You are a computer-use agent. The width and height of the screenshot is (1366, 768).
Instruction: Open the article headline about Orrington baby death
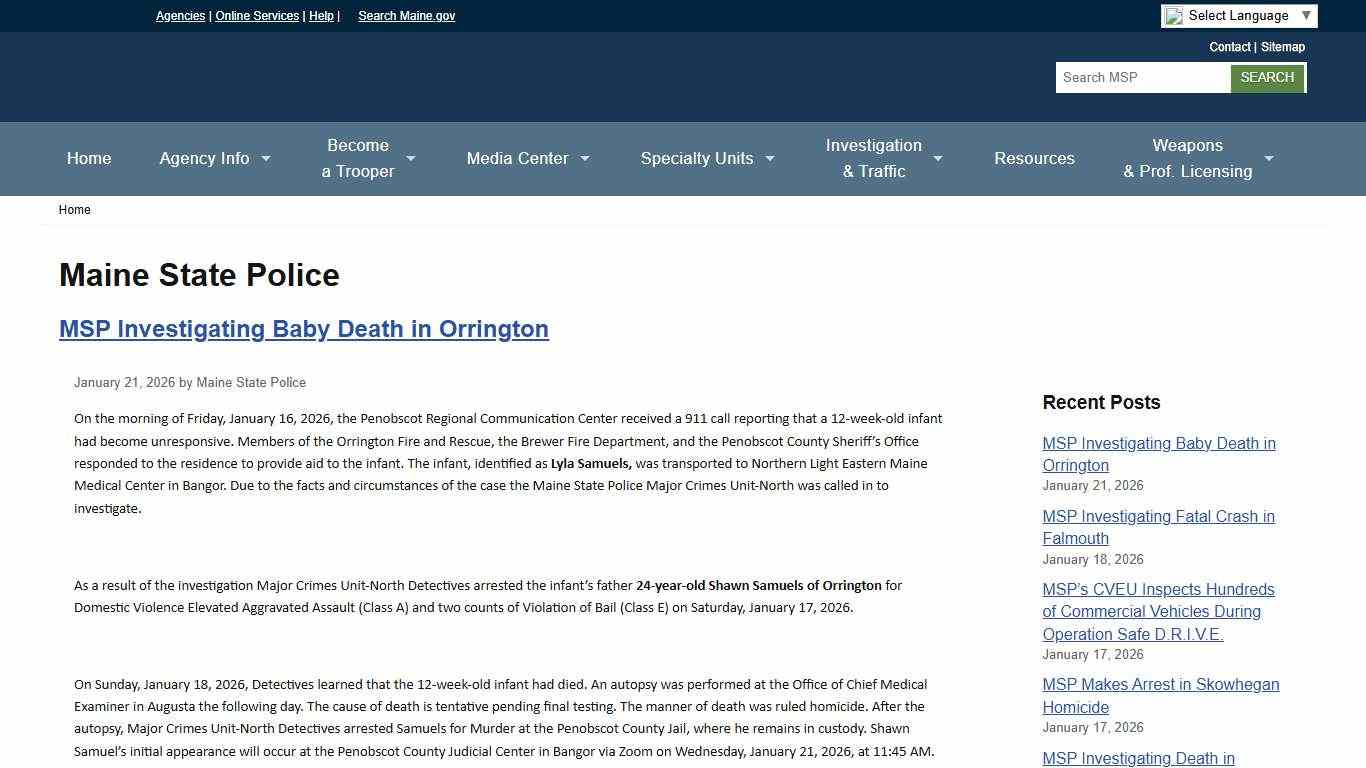(304, 329)
